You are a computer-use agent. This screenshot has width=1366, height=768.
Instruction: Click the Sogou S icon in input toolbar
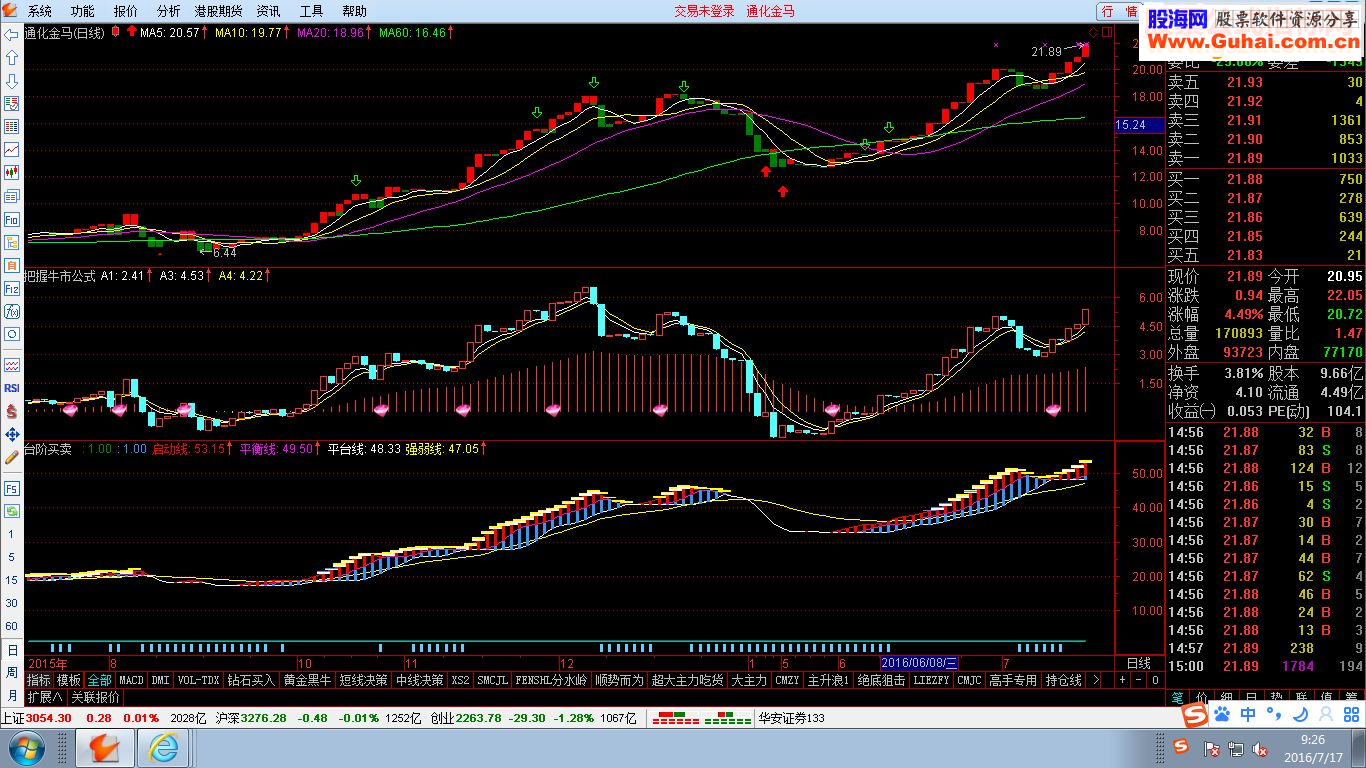coord(1194,714)
